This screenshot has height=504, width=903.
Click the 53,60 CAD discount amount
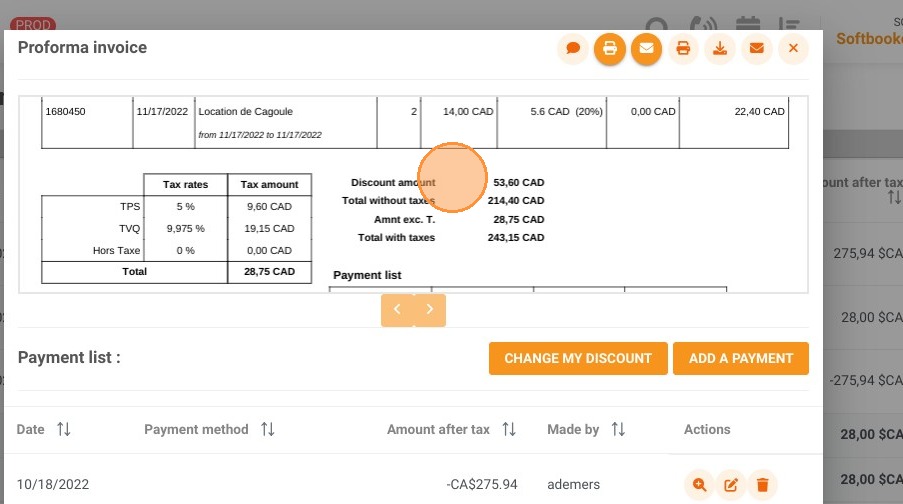click(518, 183)
